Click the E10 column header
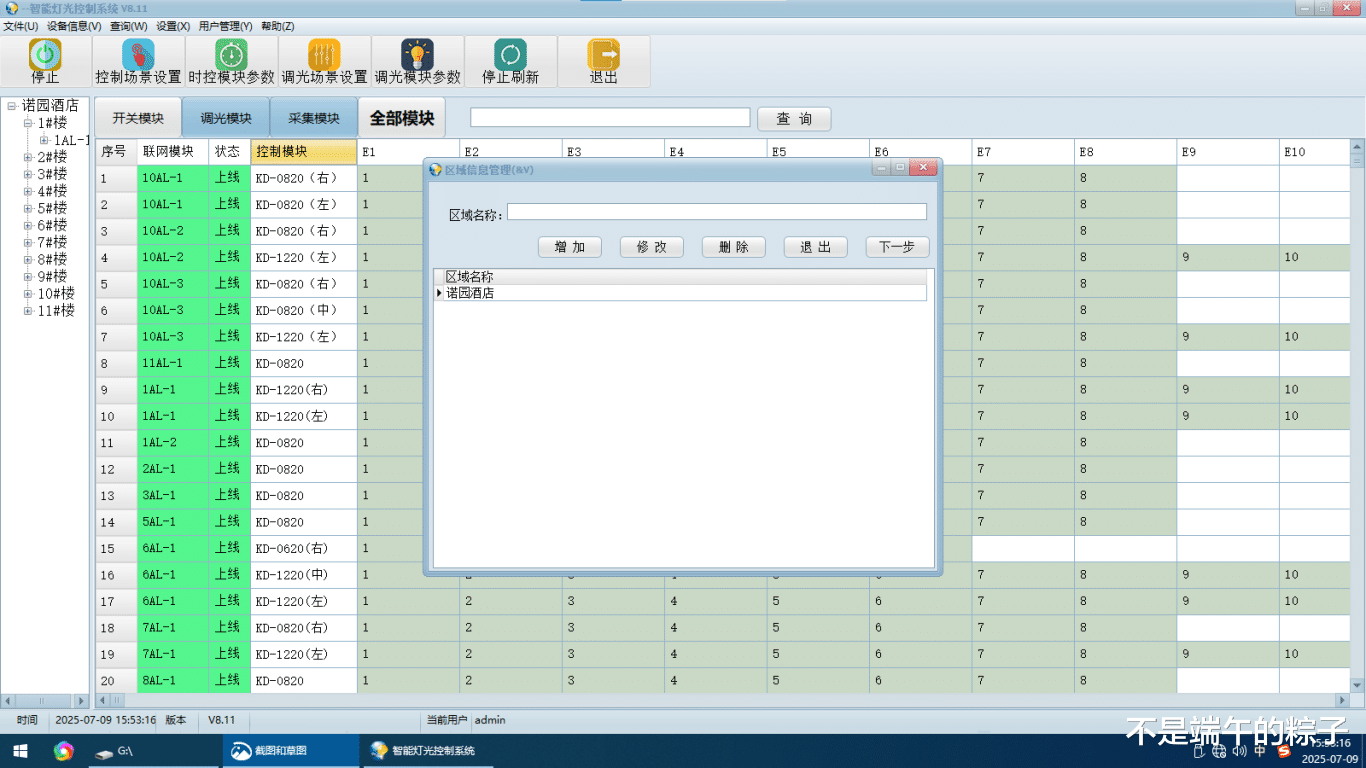The image size is (1366, 768). tap(1314, 152)
